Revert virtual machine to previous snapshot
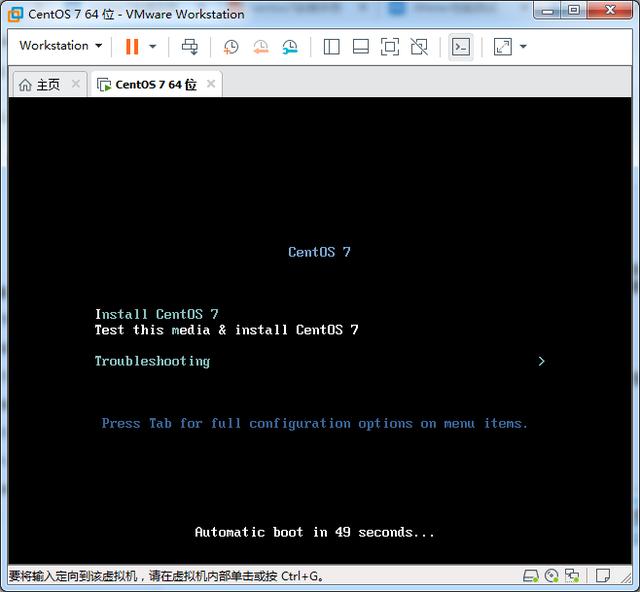640x592 pixels. click(261, 47)
